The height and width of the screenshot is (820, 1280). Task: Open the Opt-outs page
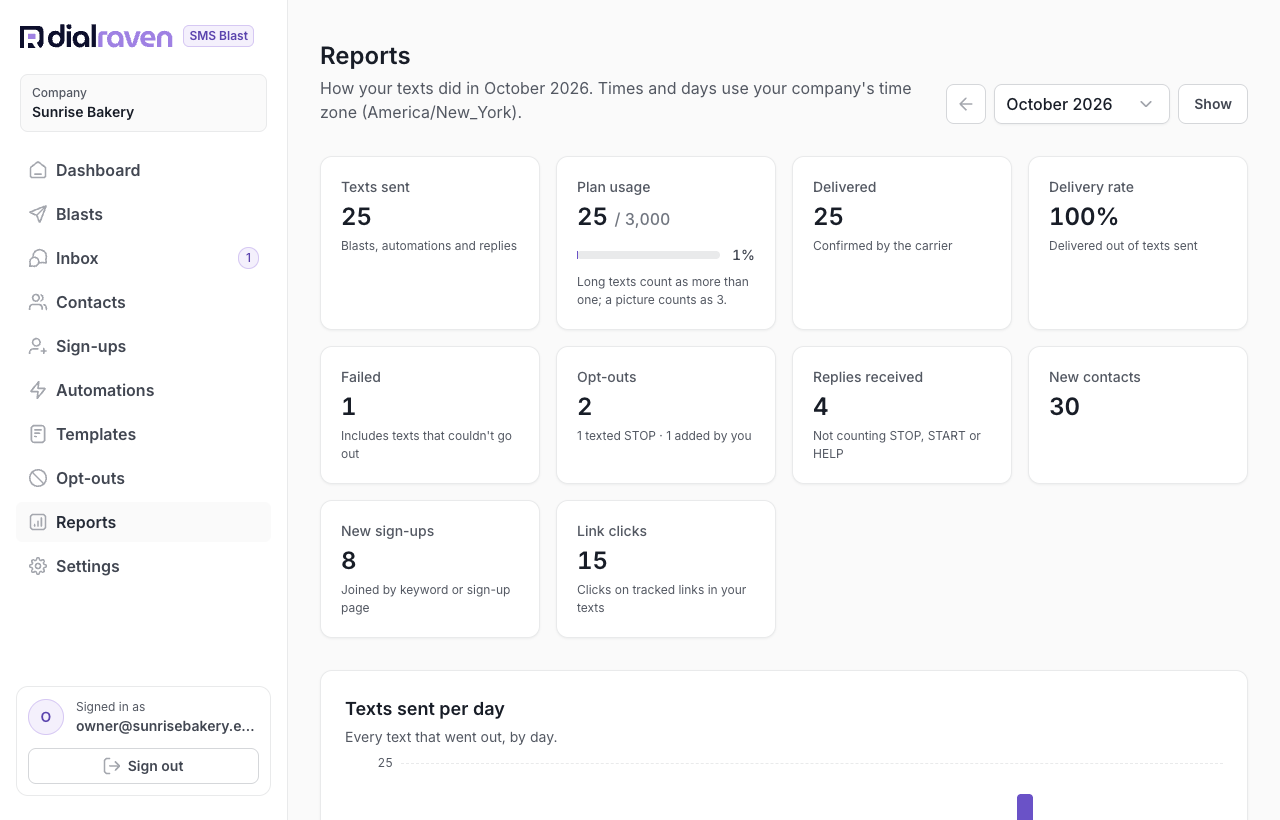click(x=143, y=478)
